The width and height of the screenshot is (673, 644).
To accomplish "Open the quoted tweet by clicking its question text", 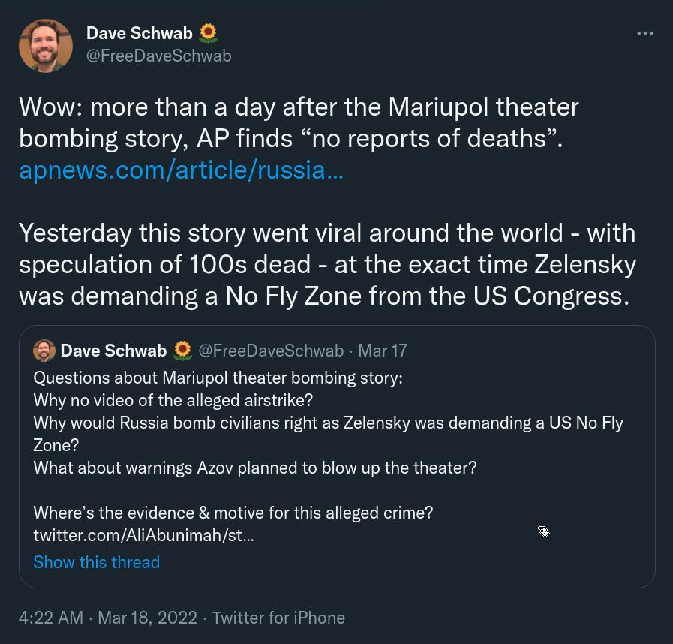I will pyautogui.click(x=218, y=378).
